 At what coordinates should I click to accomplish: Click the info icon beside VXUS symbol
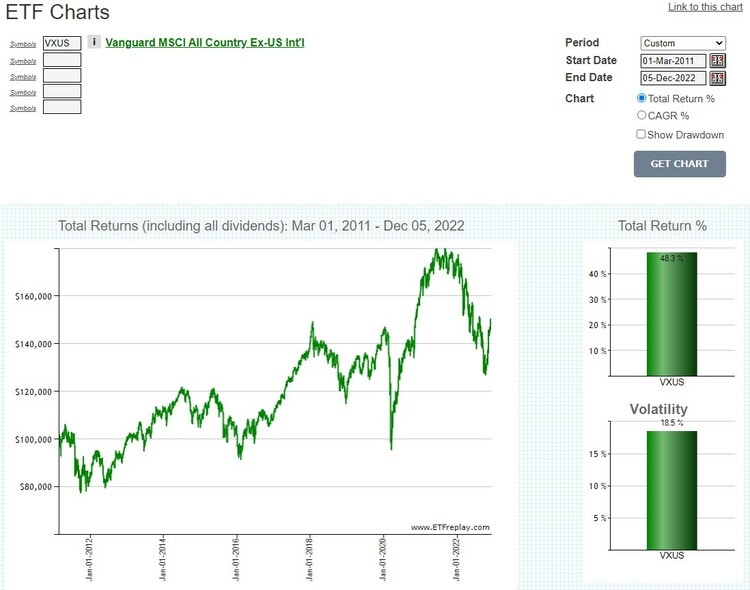tap(94, 42)
